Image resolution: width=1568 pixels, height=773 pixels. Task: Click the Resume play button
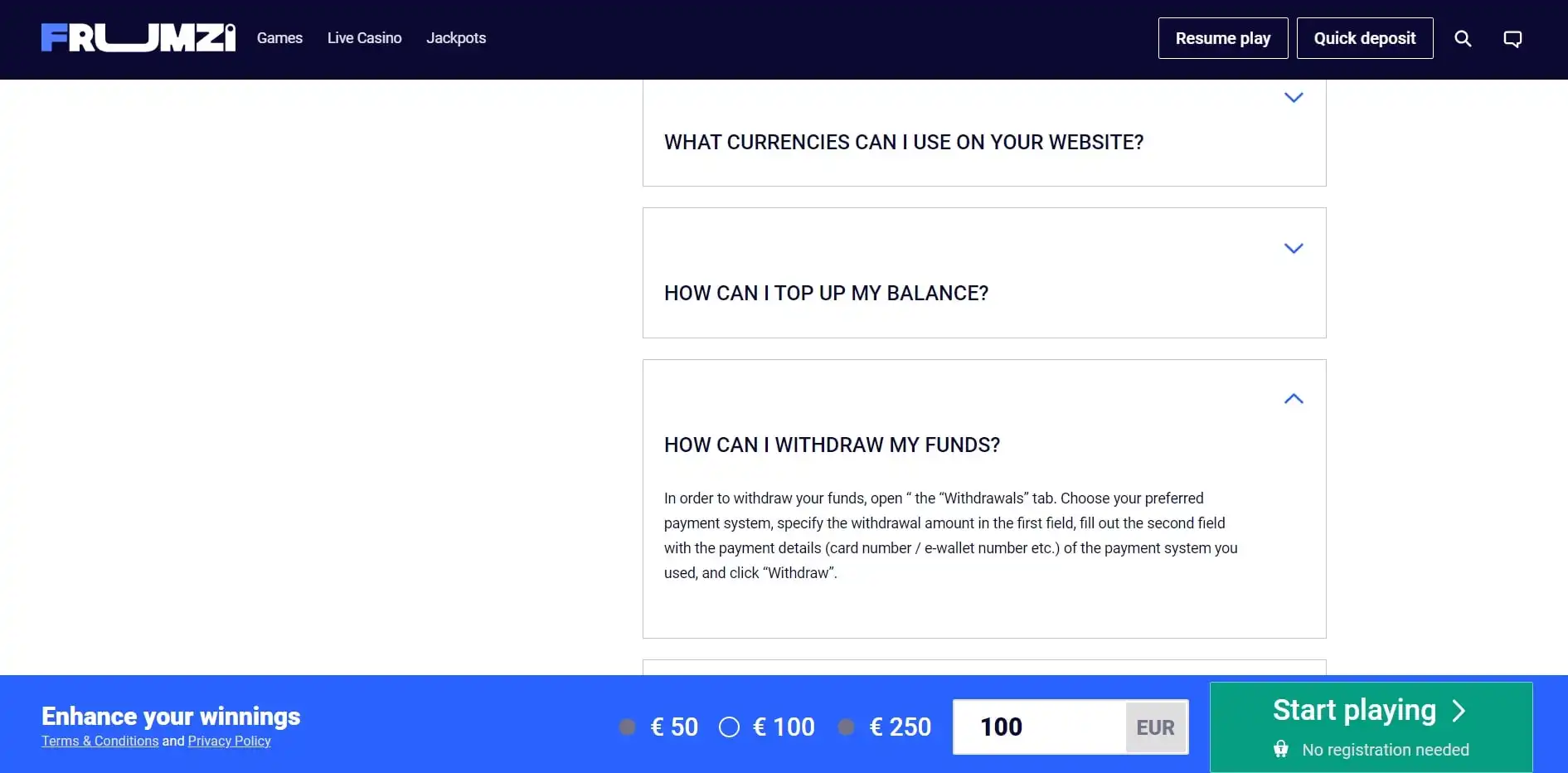[x=1222, y=39]
